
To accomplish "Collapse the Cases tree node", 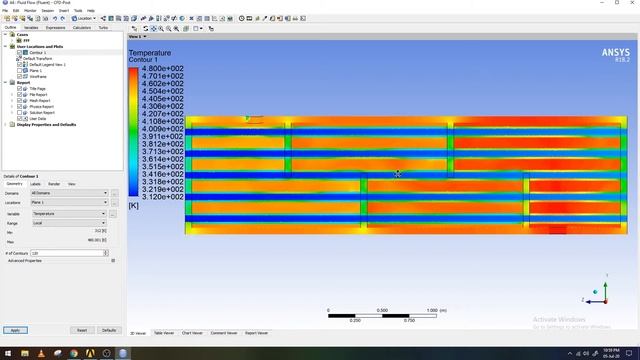I will (x=5, y=35).
